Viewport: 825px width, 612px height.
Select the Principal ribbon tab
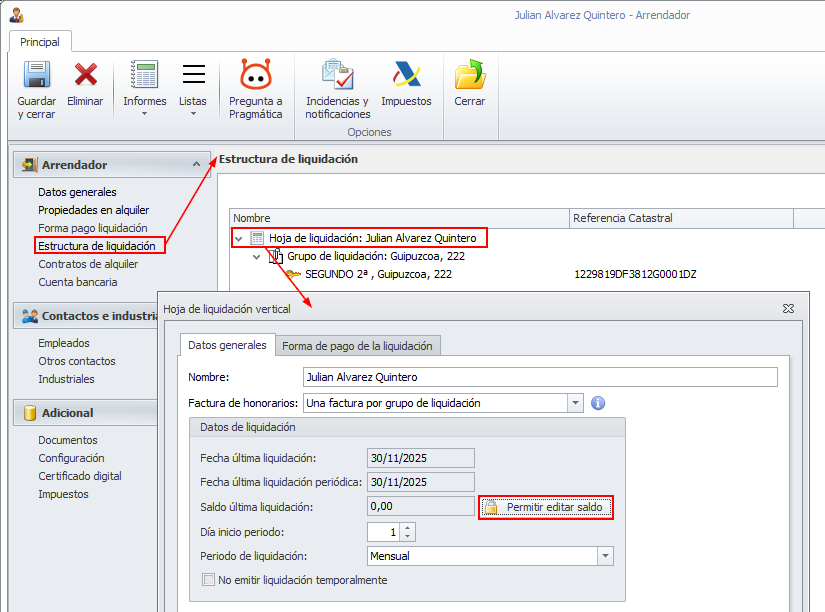[40, 42]
